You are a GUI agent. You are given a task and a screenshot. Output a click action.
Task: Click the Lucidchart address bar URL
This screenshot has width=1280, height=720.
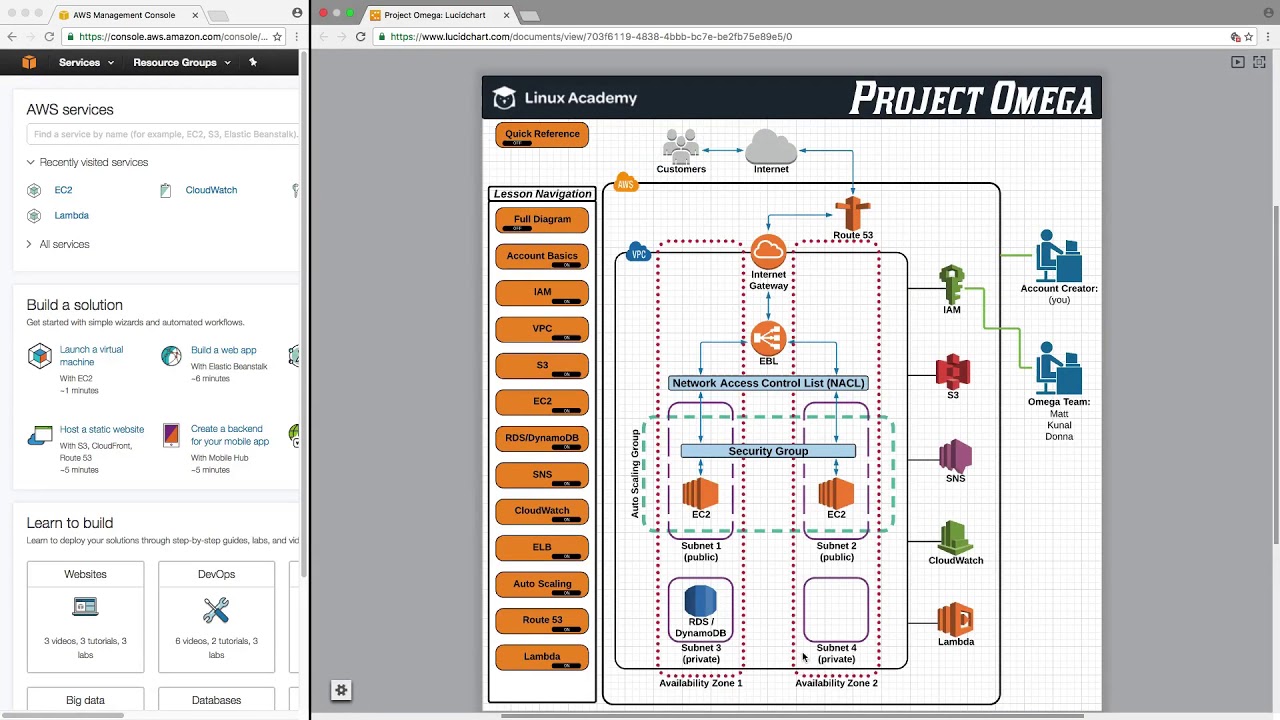[591, 36]
